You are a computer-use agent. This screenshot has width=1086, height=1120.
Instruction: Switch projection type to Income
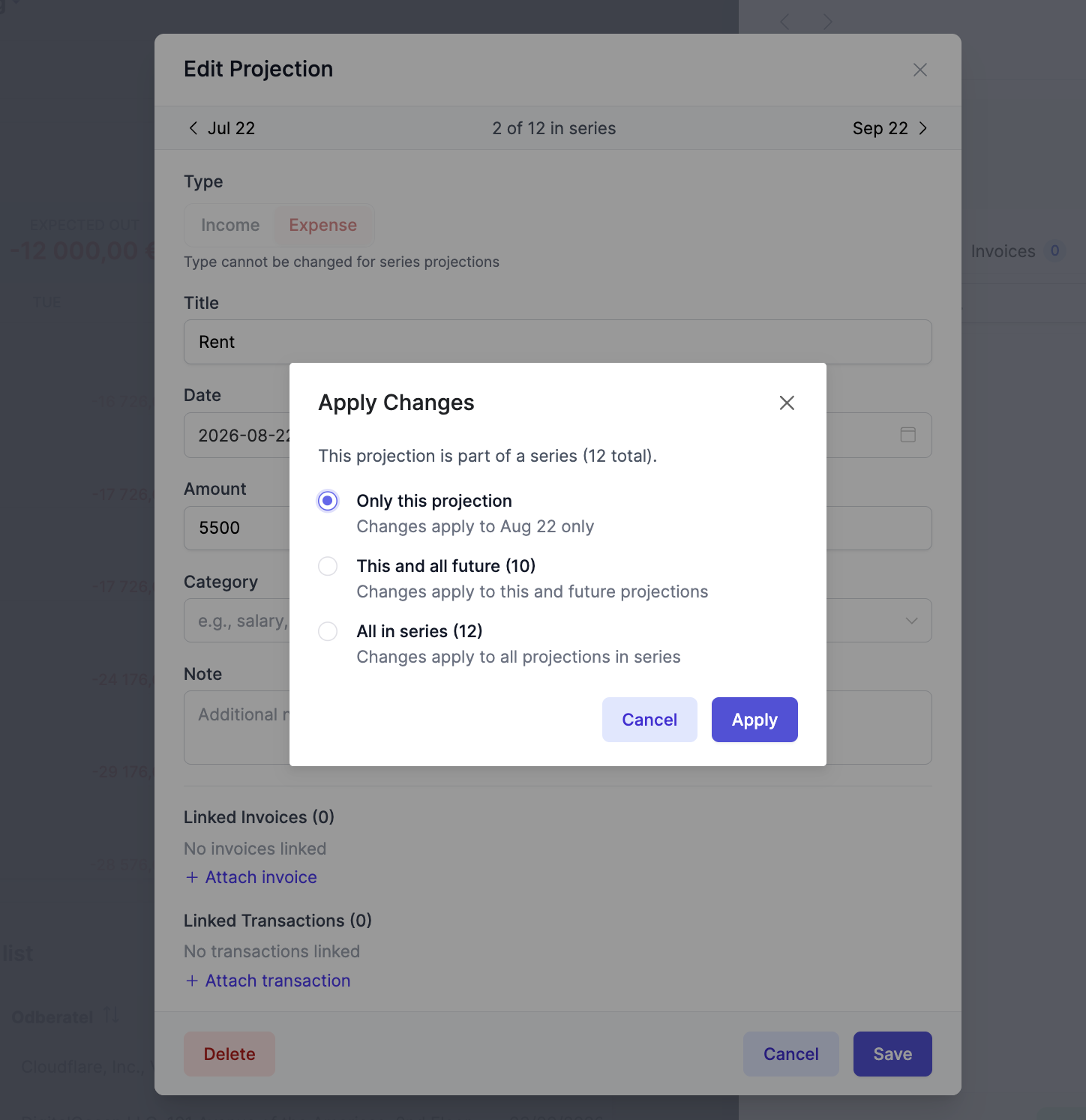pyautogui.click(x=229, y=225)
